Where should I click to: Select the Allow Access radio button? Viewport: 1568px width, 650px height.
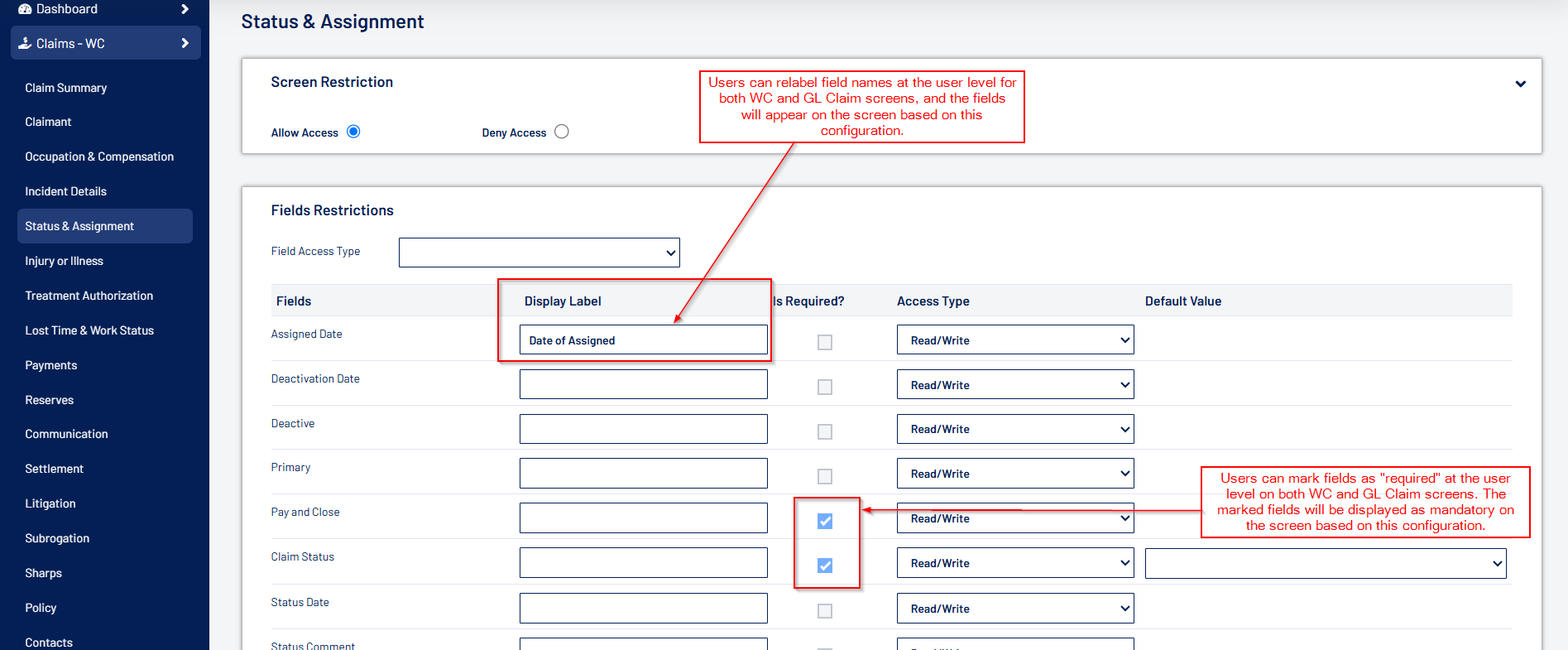pyautogui.click(x=353, y=132)
